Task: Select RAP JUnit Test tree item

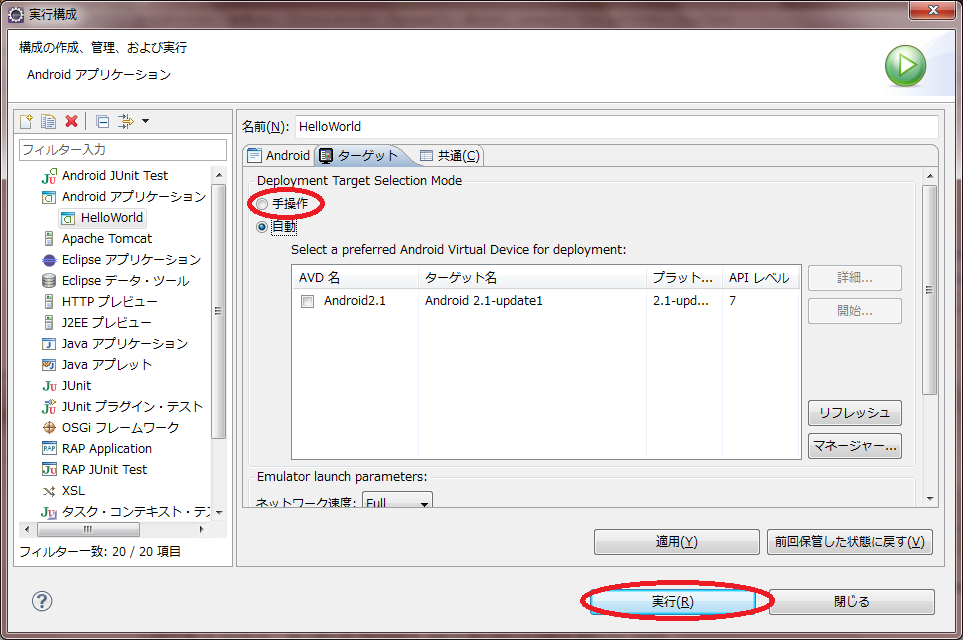Action: point(104,470)
